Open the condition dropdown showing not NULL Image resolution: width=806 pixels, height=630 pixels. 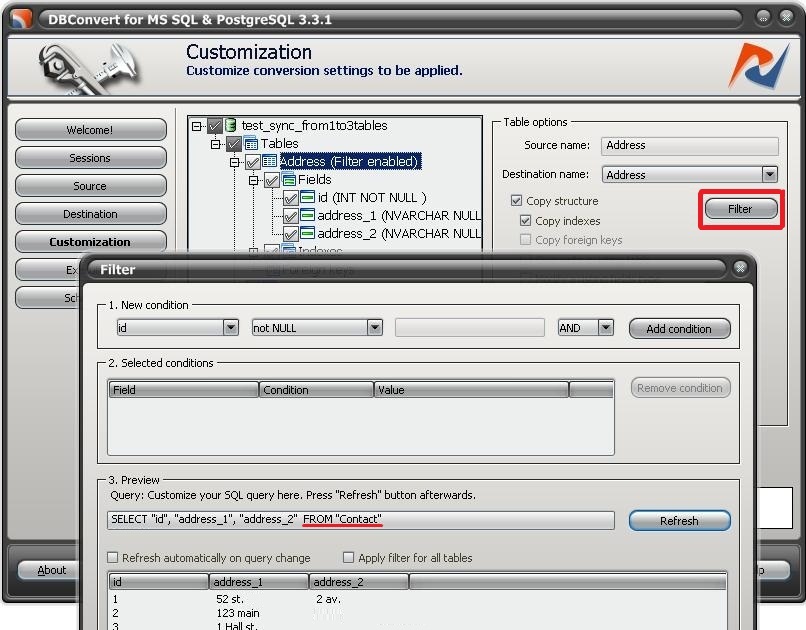pyautogui.click(x=375, y=327)
